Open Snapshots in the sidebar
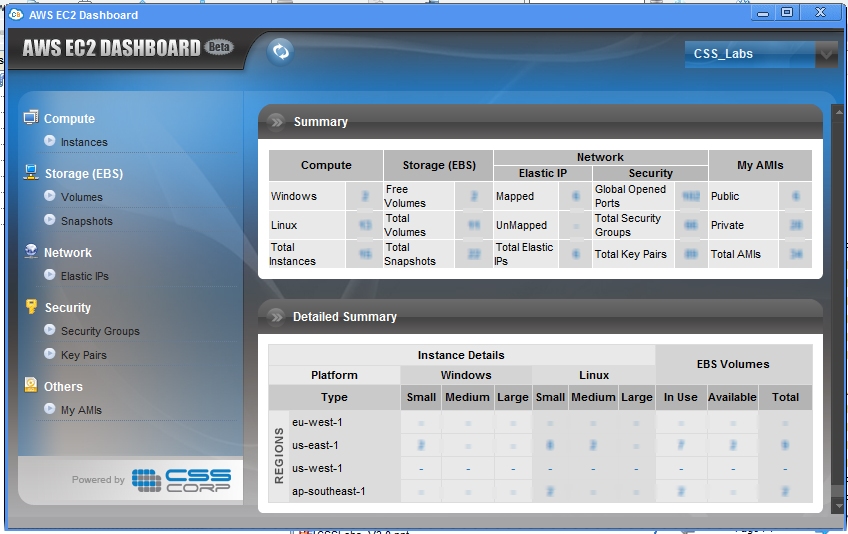 coord(87,221)
